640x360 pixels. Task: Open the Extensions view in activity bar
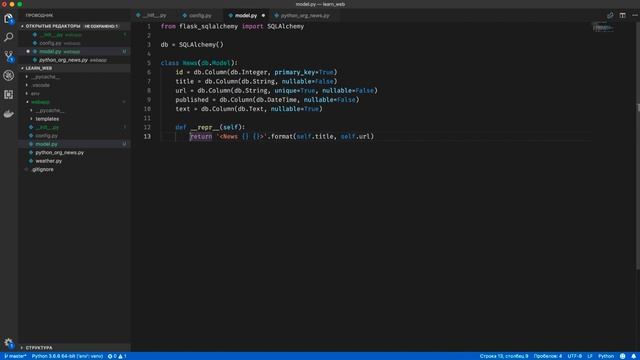9,94
